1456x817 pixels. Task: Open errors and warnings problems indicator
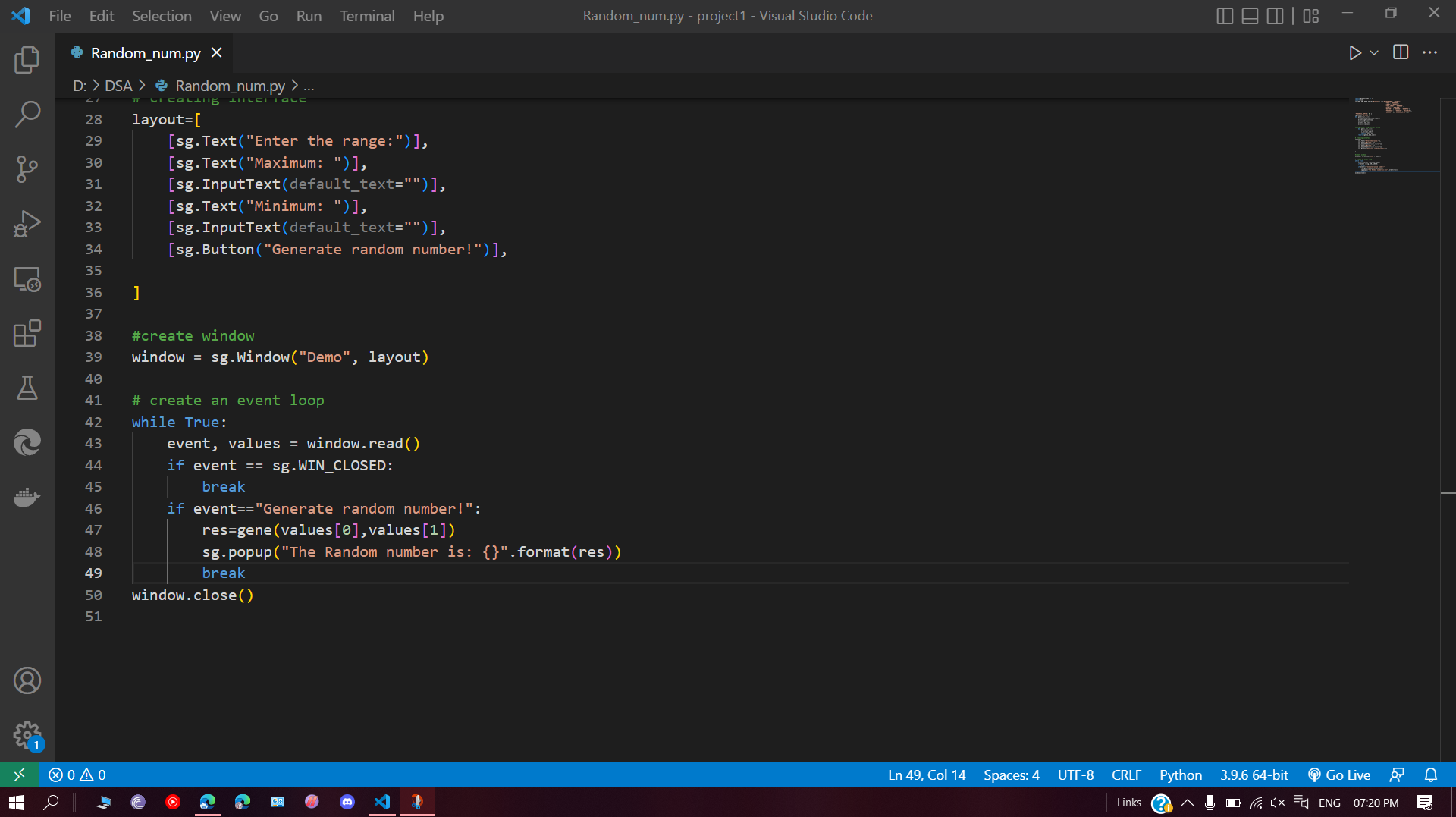(x=77, y=775)
